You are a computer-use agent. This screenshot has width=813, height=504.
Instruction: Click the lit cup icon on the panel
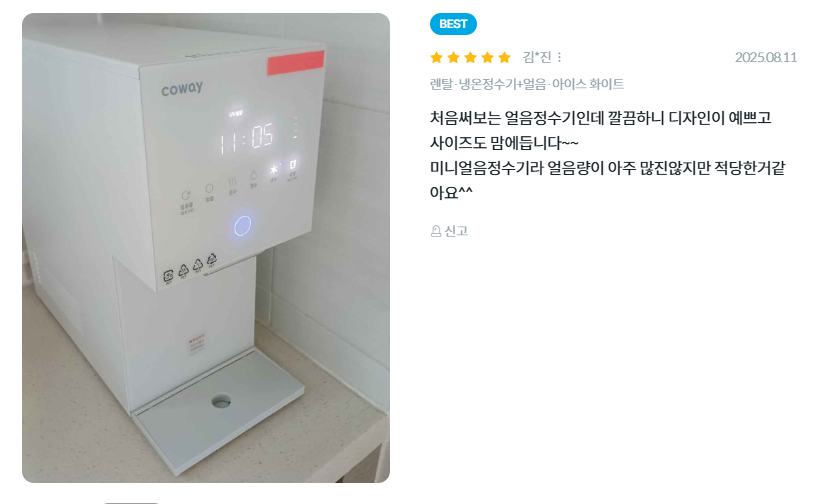[292, 165]
